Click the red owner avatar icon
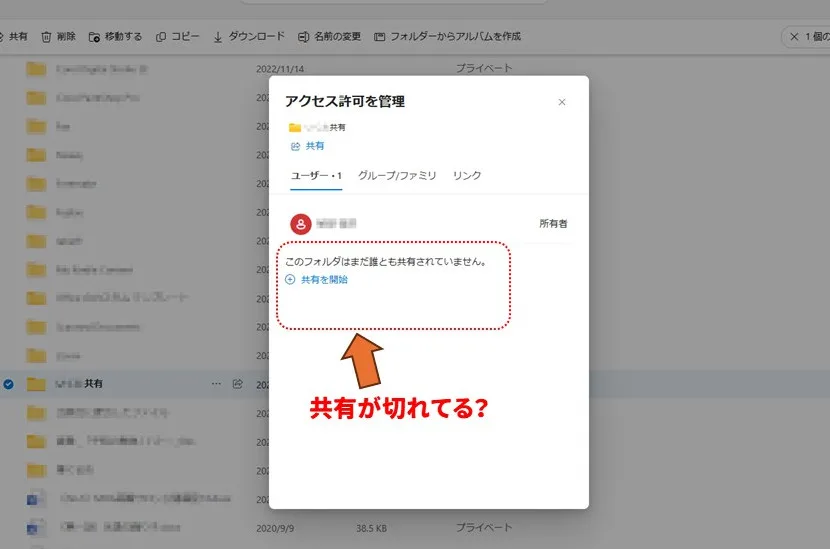Image resolution: width=830 pixels, height=549 pixels. tap(301, 224)
